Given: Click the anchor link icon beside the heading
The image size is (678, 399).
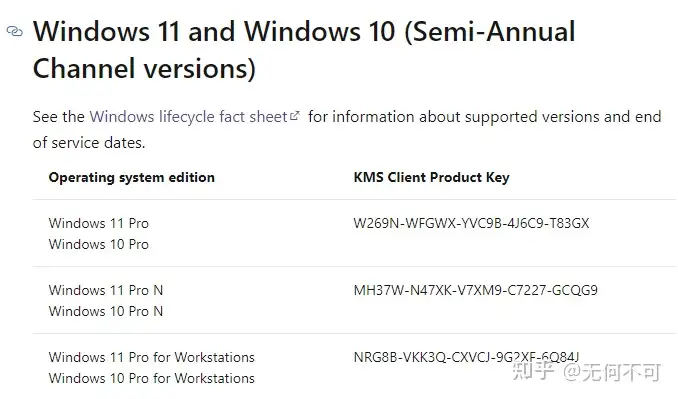Looking at the screenshot, I should 15,31.
